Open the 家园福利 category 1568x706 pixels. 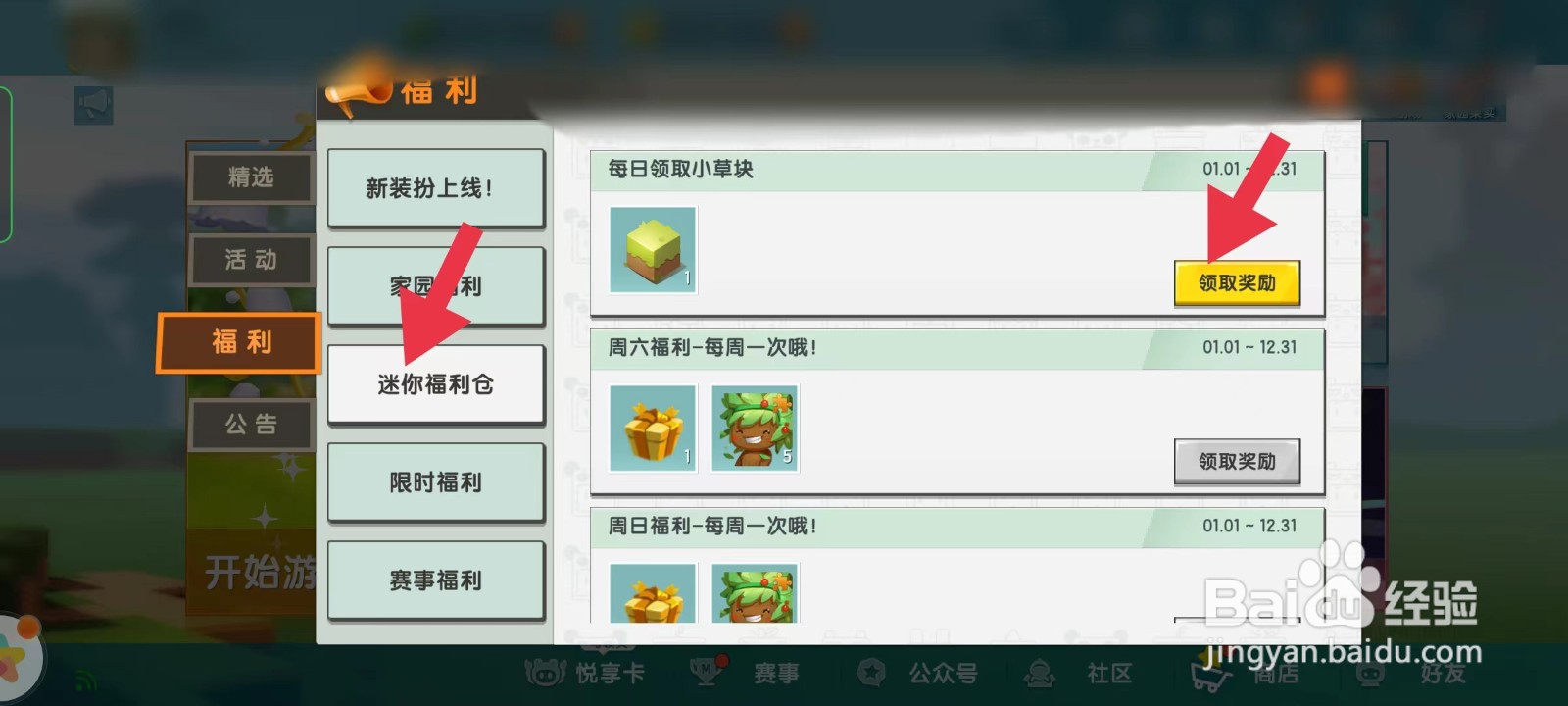[x=436, y=286]
